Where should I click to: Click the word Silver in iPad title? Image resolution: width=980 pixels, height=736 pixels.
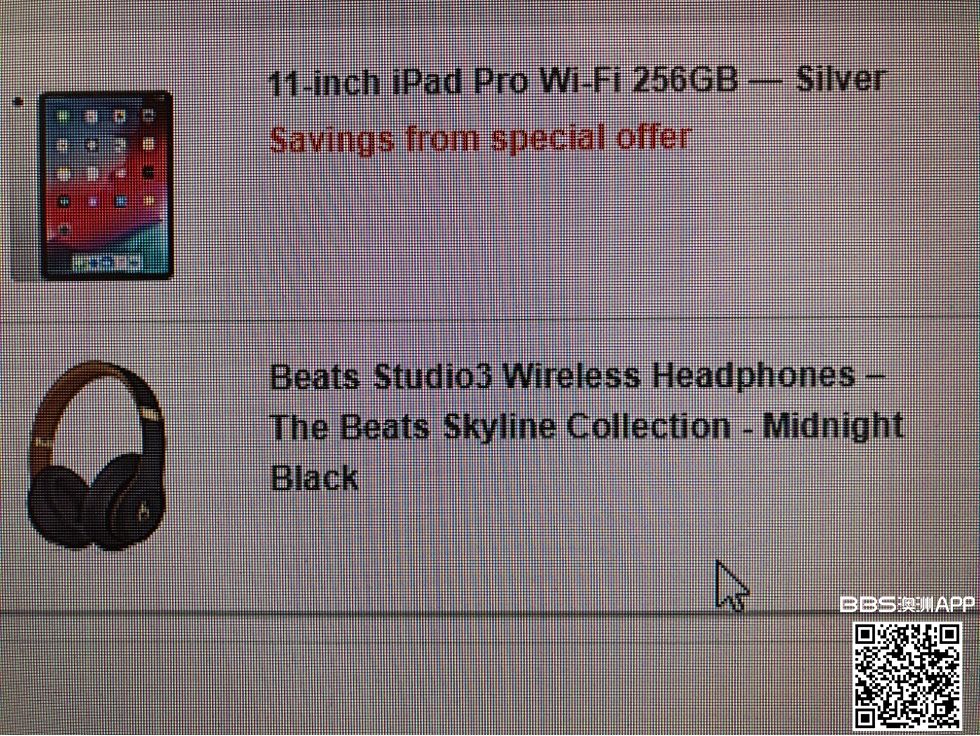841,79
